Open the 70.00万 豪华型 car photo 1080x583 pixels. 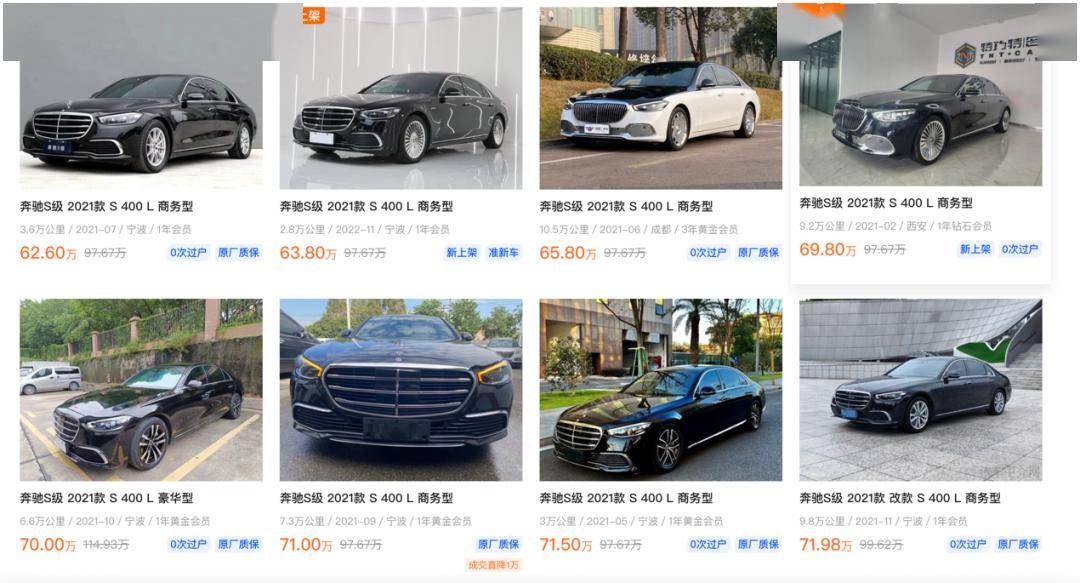pyautogui.click(x=141, y=389)
